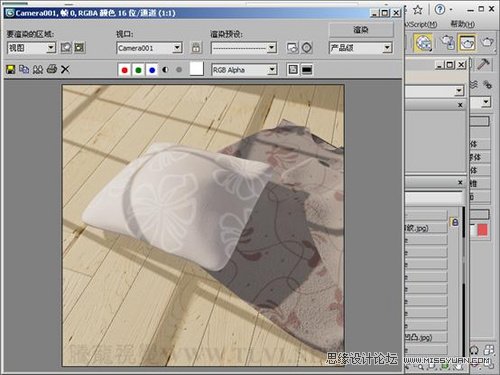Clone the rendered frame window

[x=38, y=69]
